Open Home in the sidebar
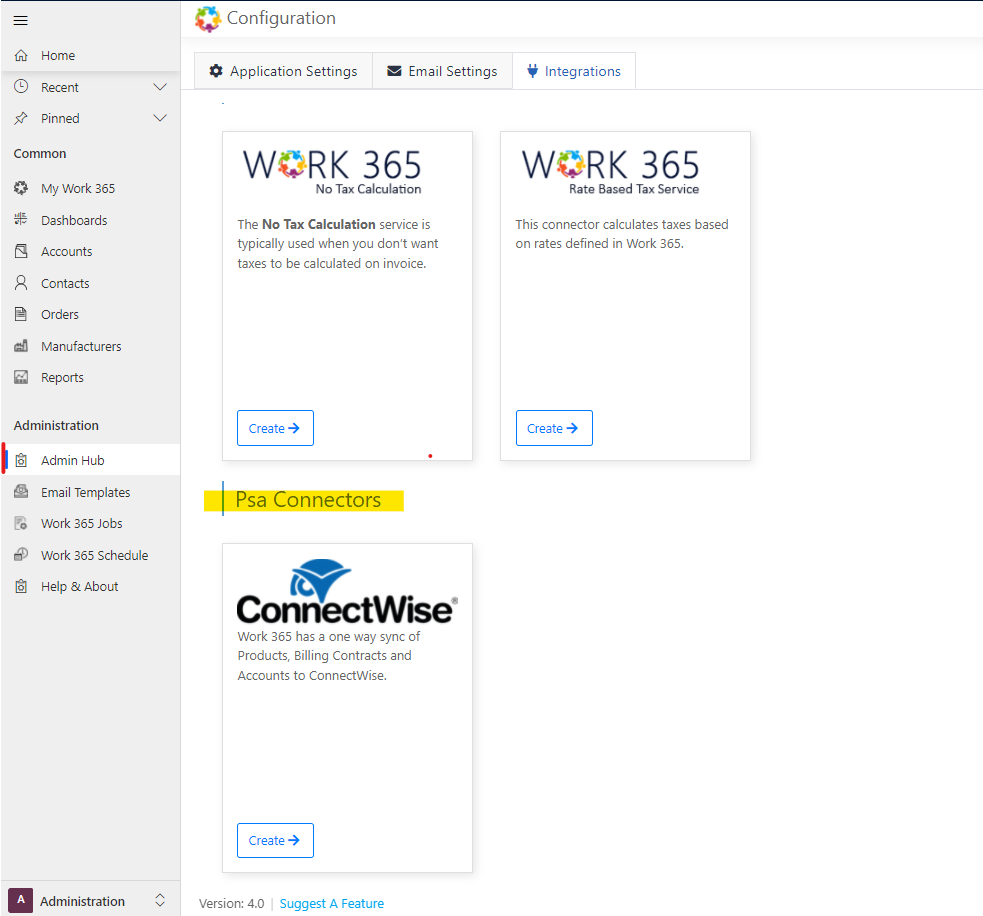 [90, 55]
